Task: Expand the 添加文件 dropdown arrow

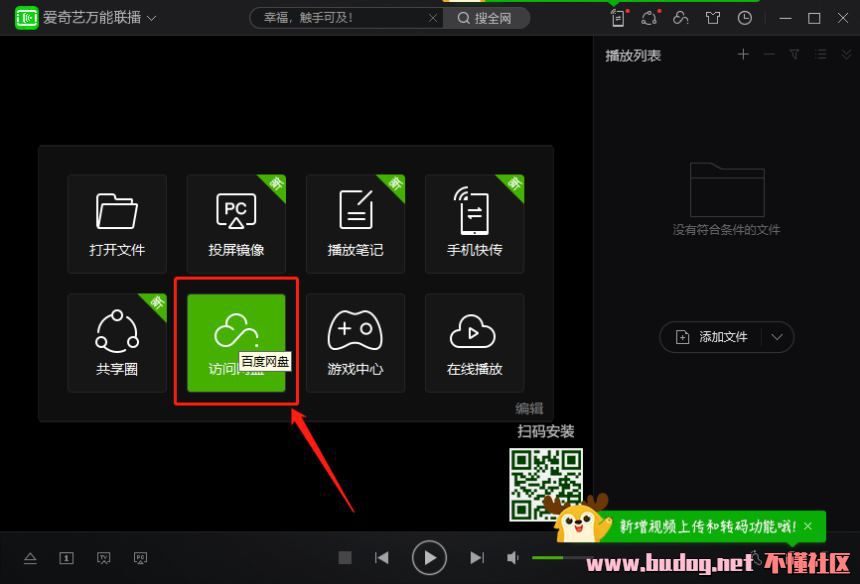Action: click(x=777, y=337)
